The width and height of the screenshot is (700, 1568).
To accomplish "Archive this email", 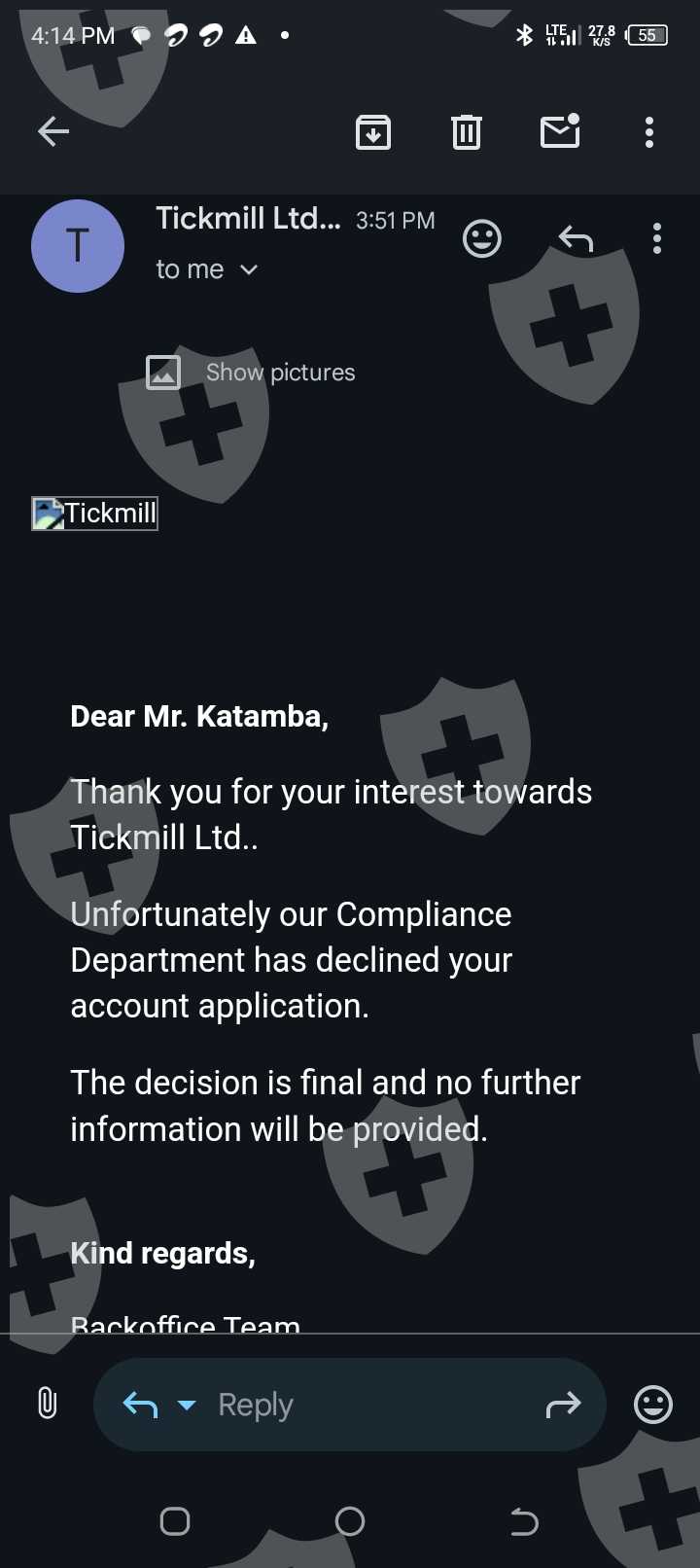I will [373, 132].
